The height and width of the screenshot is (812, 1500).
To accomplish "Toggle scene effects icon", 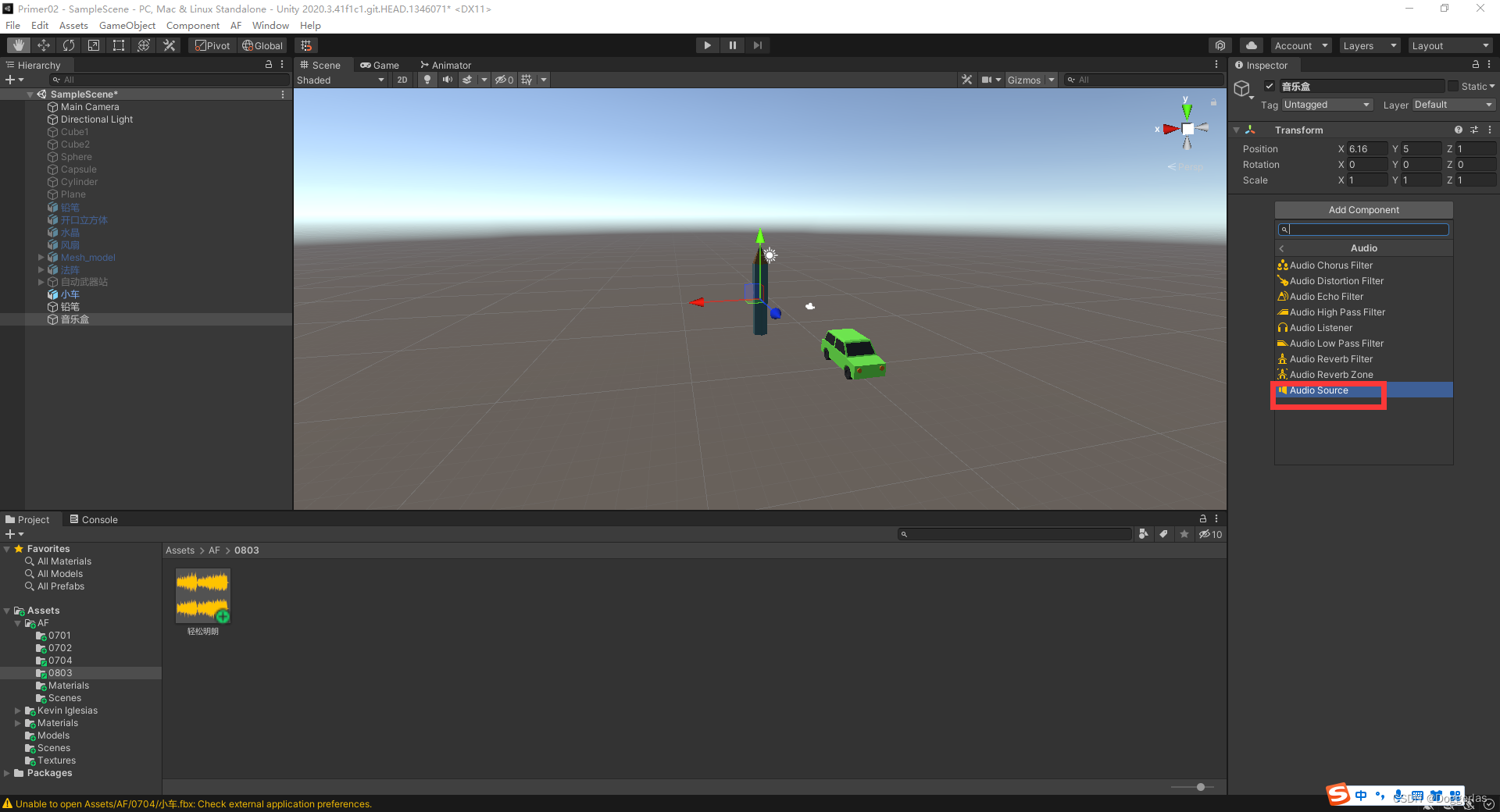I will pyautogui.click(x=467, y=80).
